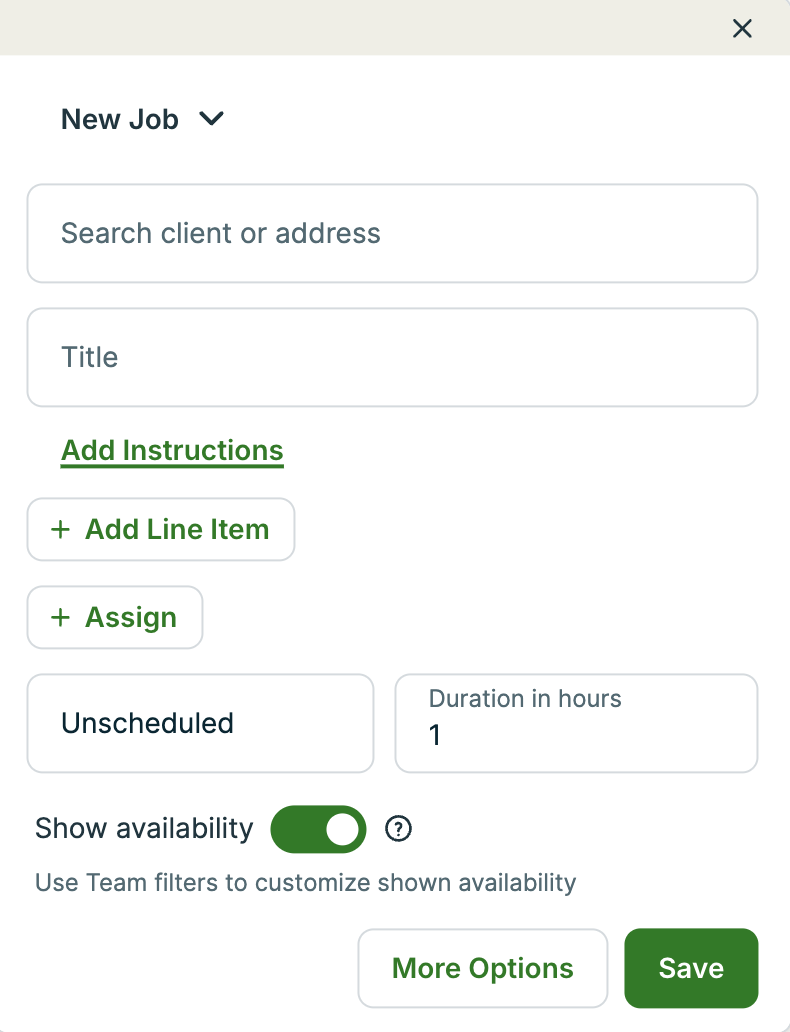Click into the Title field
This screenshot has height=1032, width=790.
pos(392,358)
